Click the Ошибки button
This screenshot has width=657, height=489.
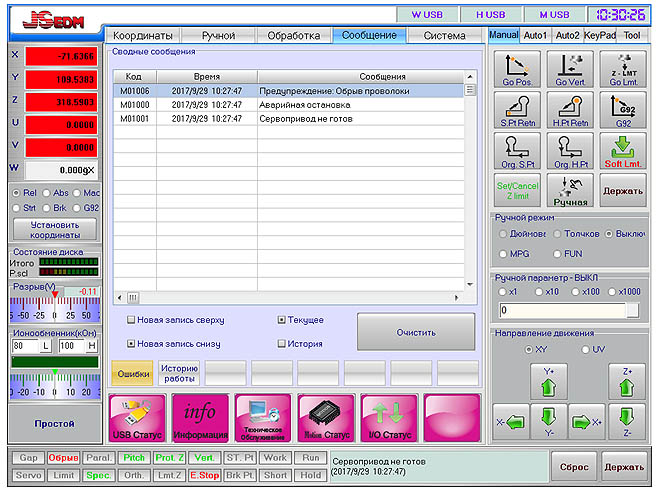[133, 373]
